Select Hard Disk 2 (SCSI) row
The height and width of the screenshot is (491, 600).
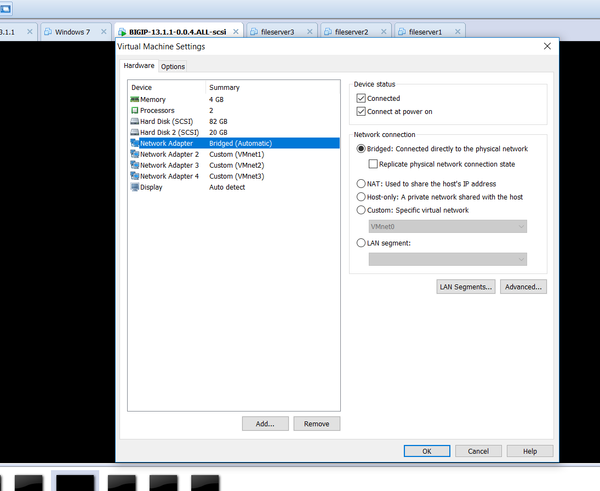(234, 132)
